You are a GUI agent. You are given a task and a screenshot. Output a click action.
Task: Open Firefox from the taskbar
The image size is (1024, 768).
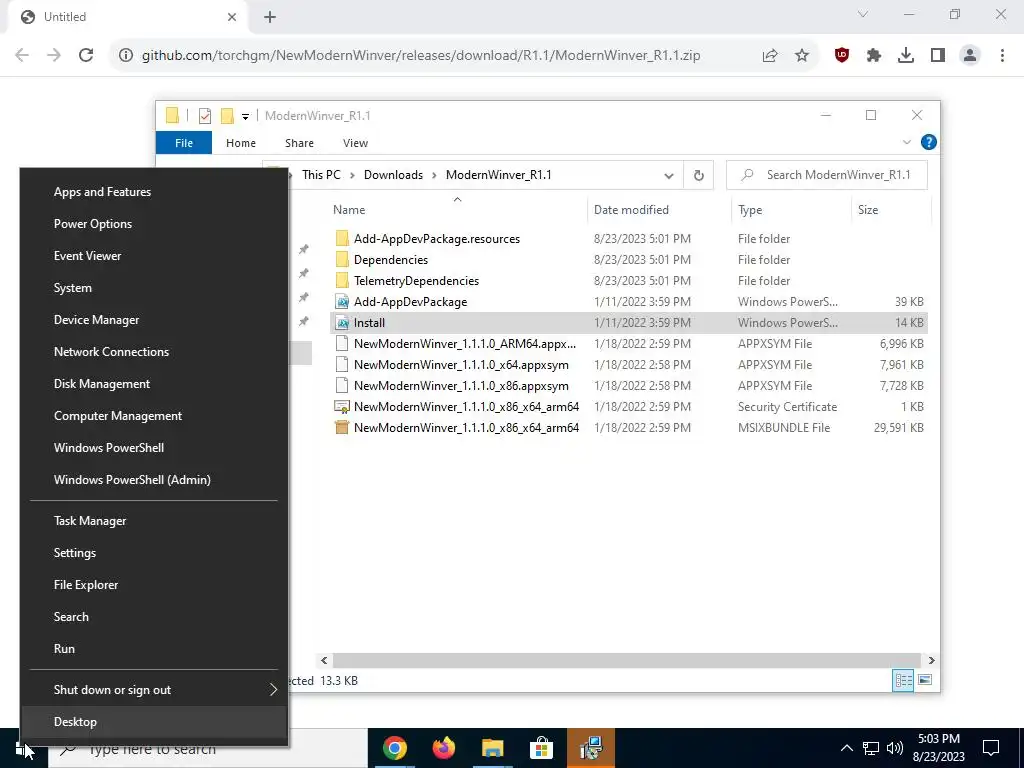(x=443, y=748)
